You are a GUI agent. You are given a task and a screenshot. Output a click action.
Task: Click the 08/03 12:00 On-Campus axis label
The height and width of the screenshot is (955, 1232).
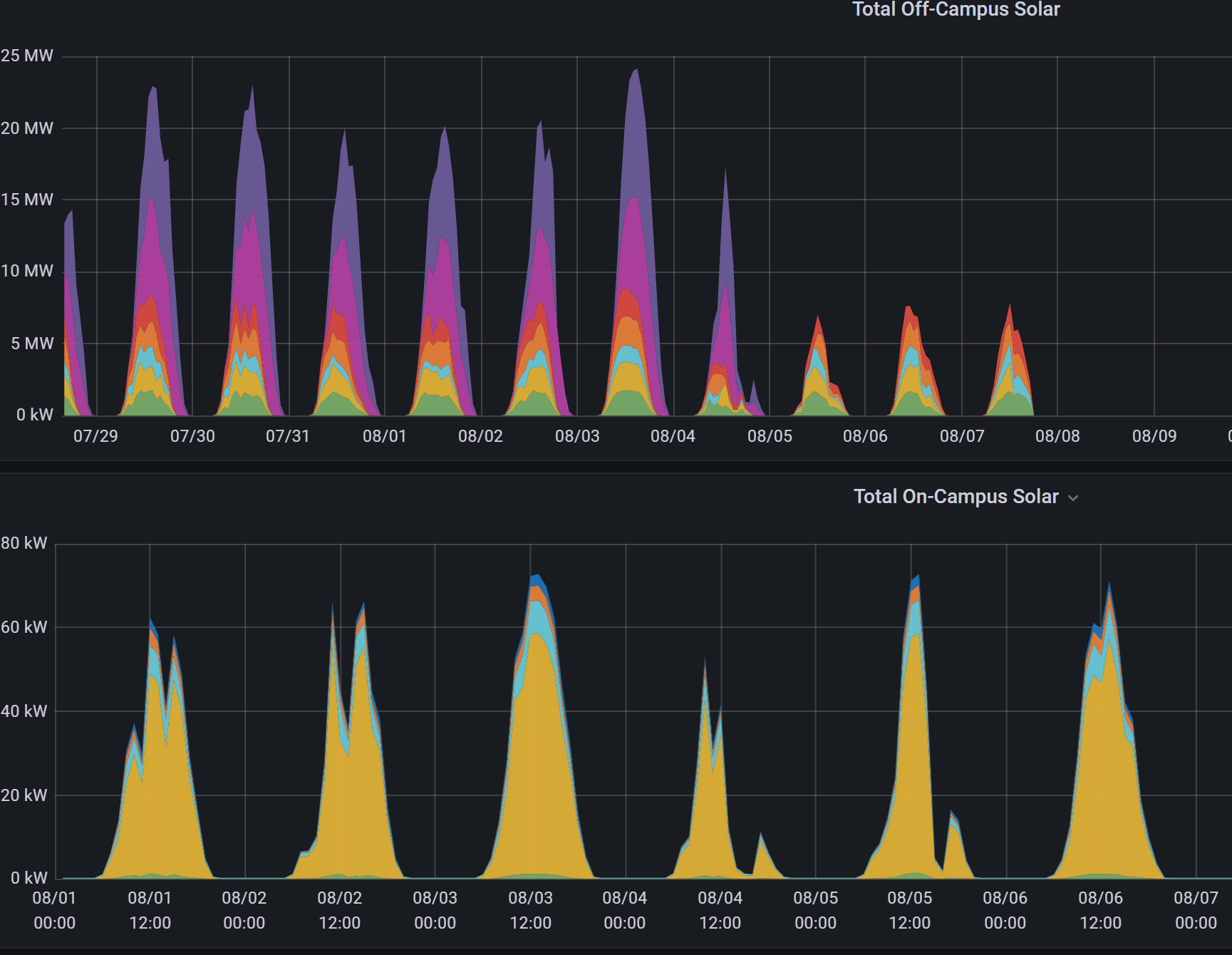[531, 910]
